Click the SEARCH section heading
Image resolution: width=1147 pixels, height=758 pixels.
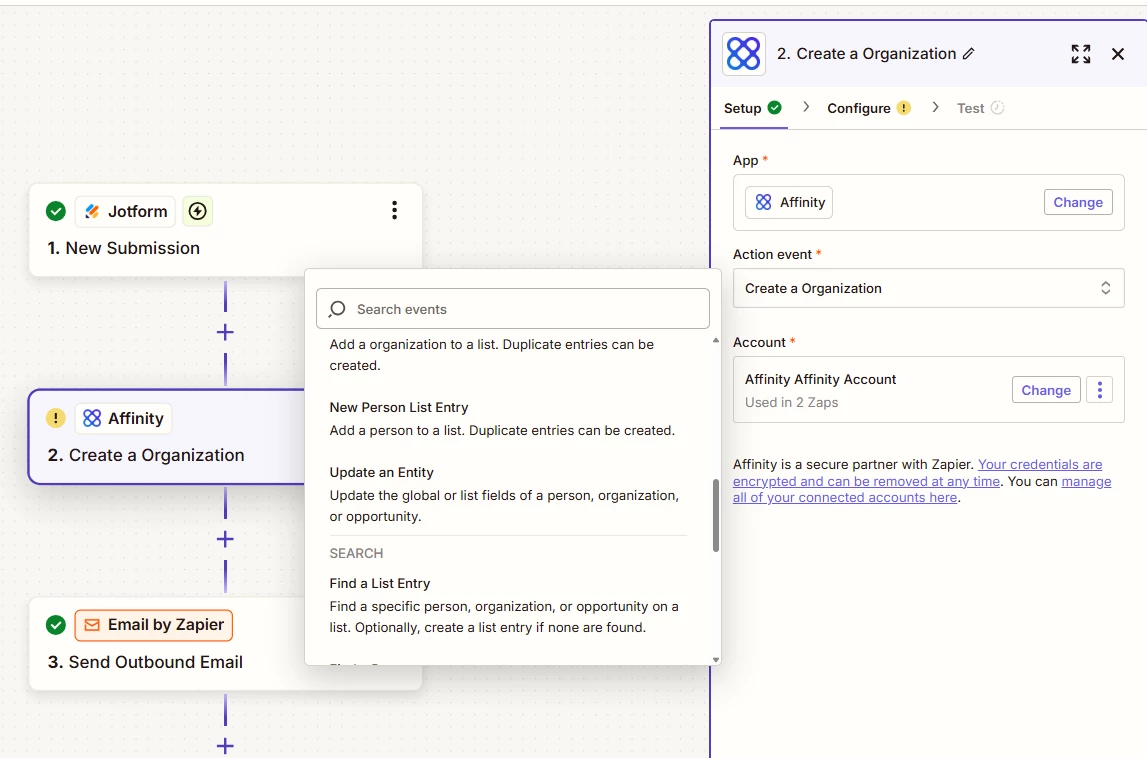click(x=356, y=553)
